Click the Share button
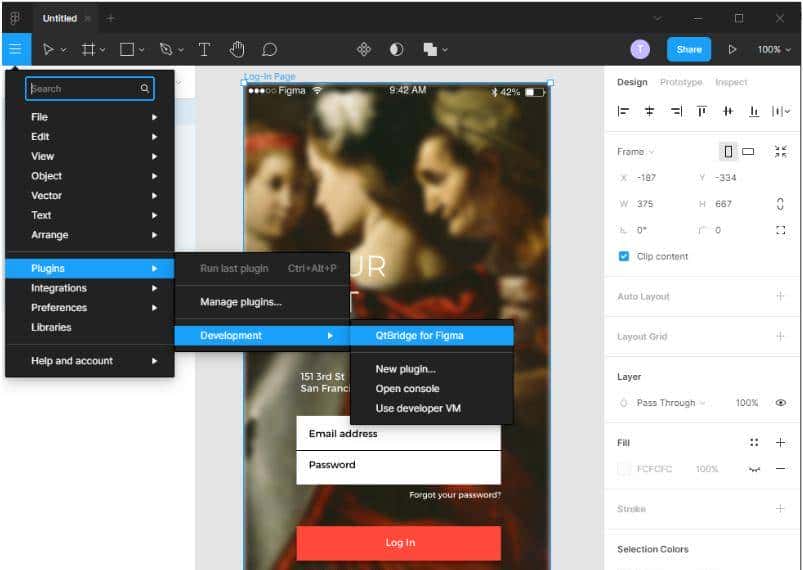This screenshot has width=803, height=570. click(x=689, y=49)
